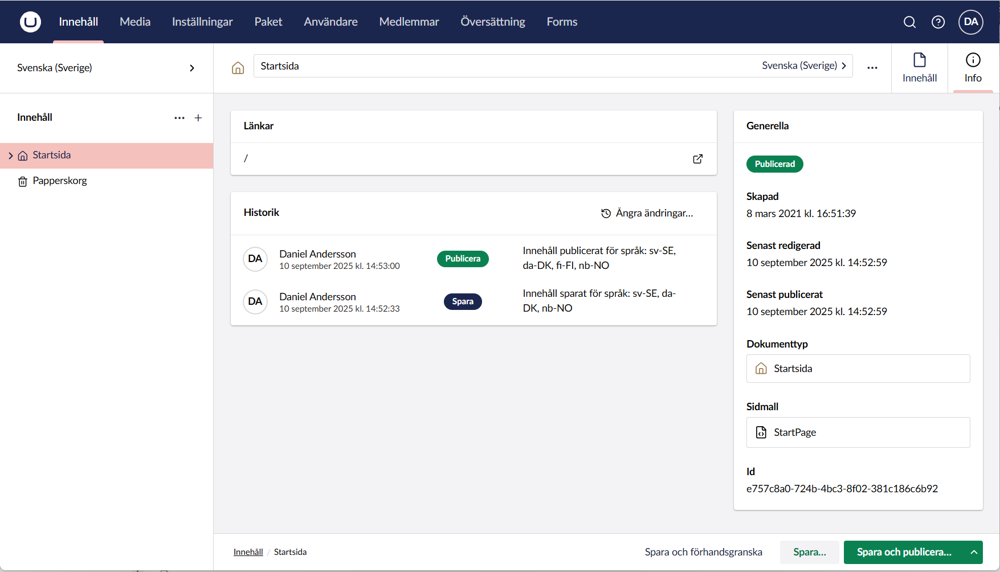Open the Spara och publicera dropdown arrow
The image size is (1000, 572).
point(973,552)
